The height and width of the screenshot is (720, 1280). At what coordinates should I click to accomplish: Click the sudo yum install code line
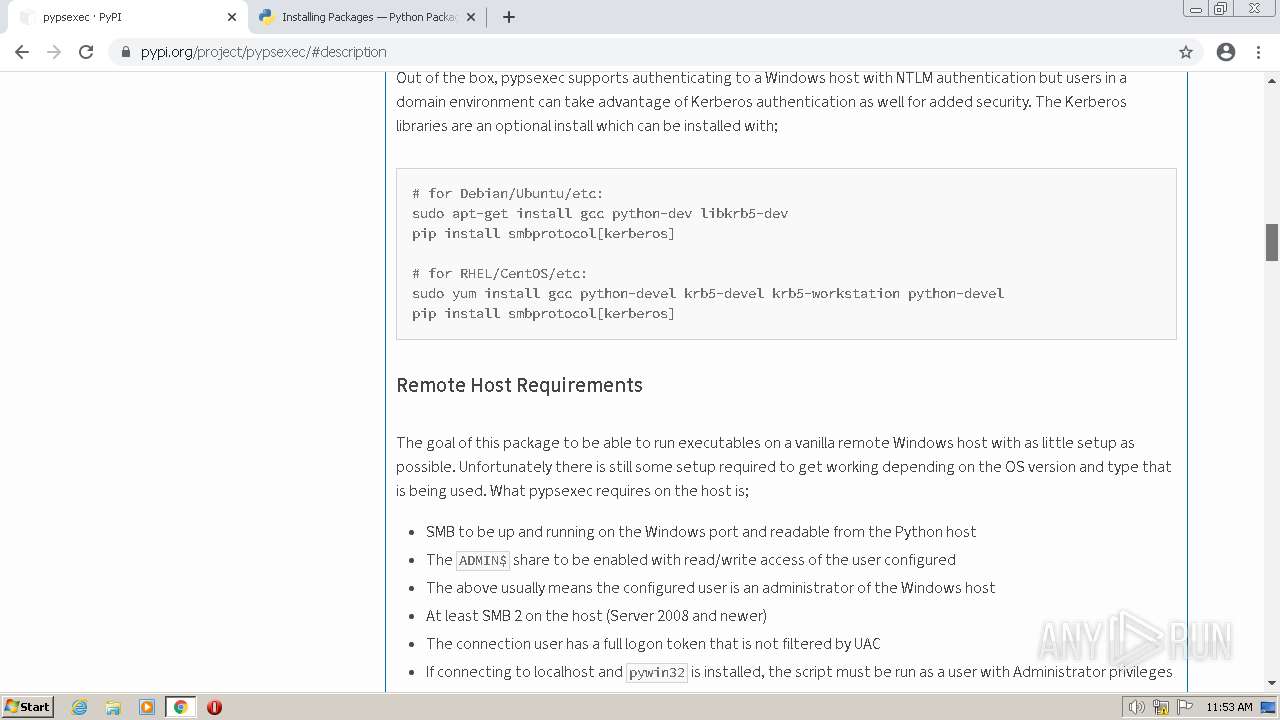pos(708,293)
